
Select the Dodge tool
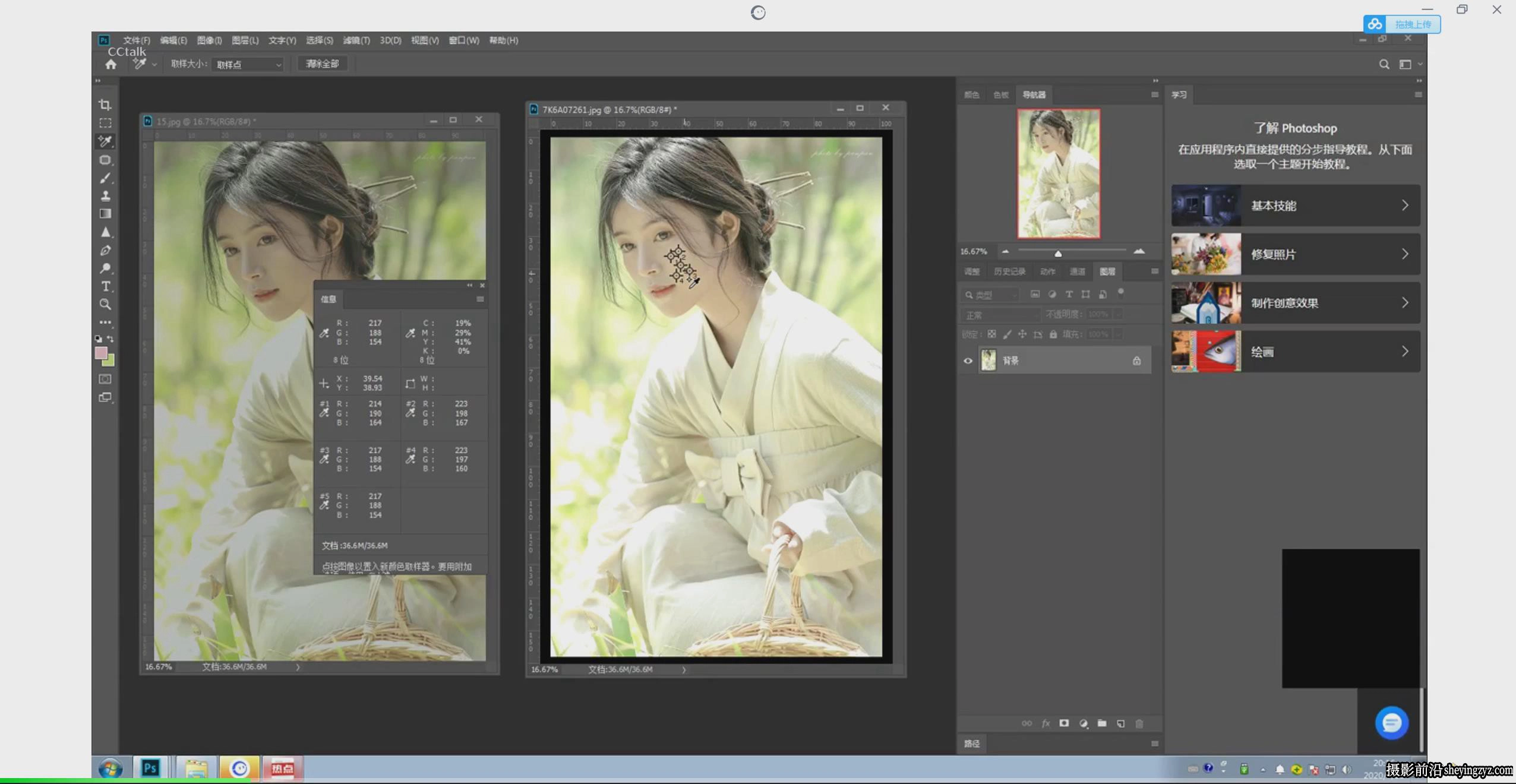[x=105, y=268]
